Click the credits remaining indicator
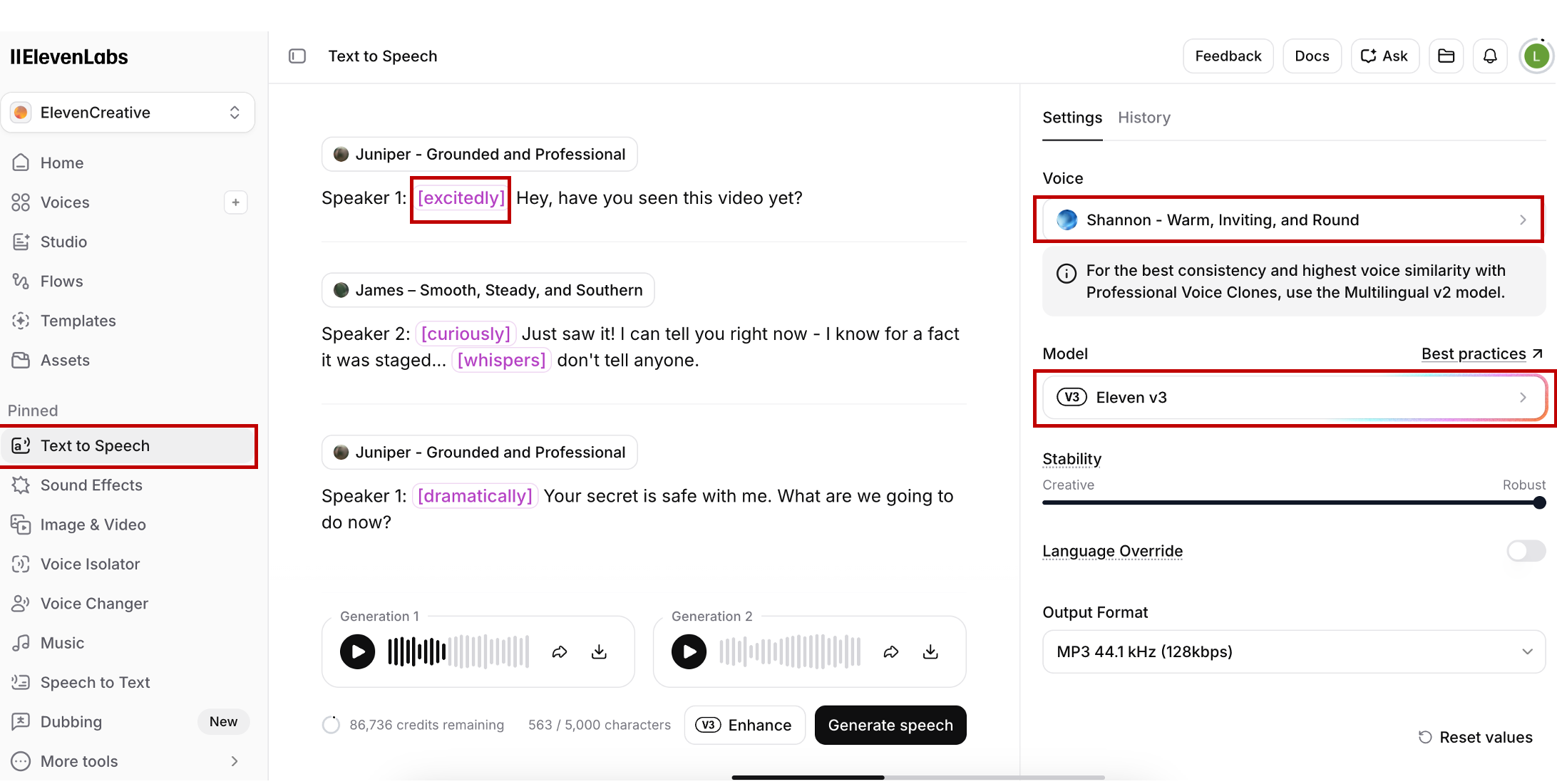Image resolution: width=1557 pixels, height=784 pixels. [x=413, y=726]
